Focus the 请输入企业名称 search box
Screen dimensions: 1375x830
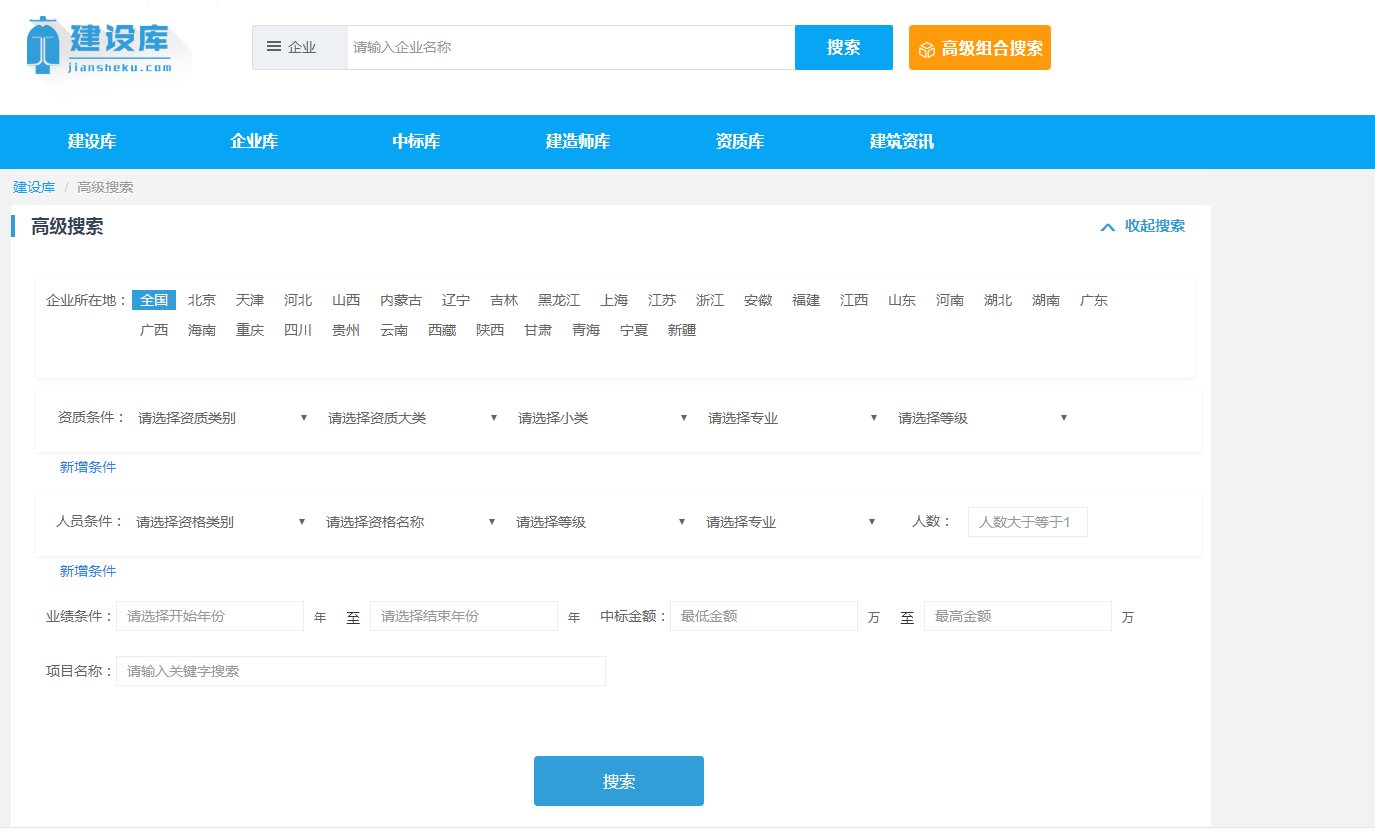click(x=571, y=47)
